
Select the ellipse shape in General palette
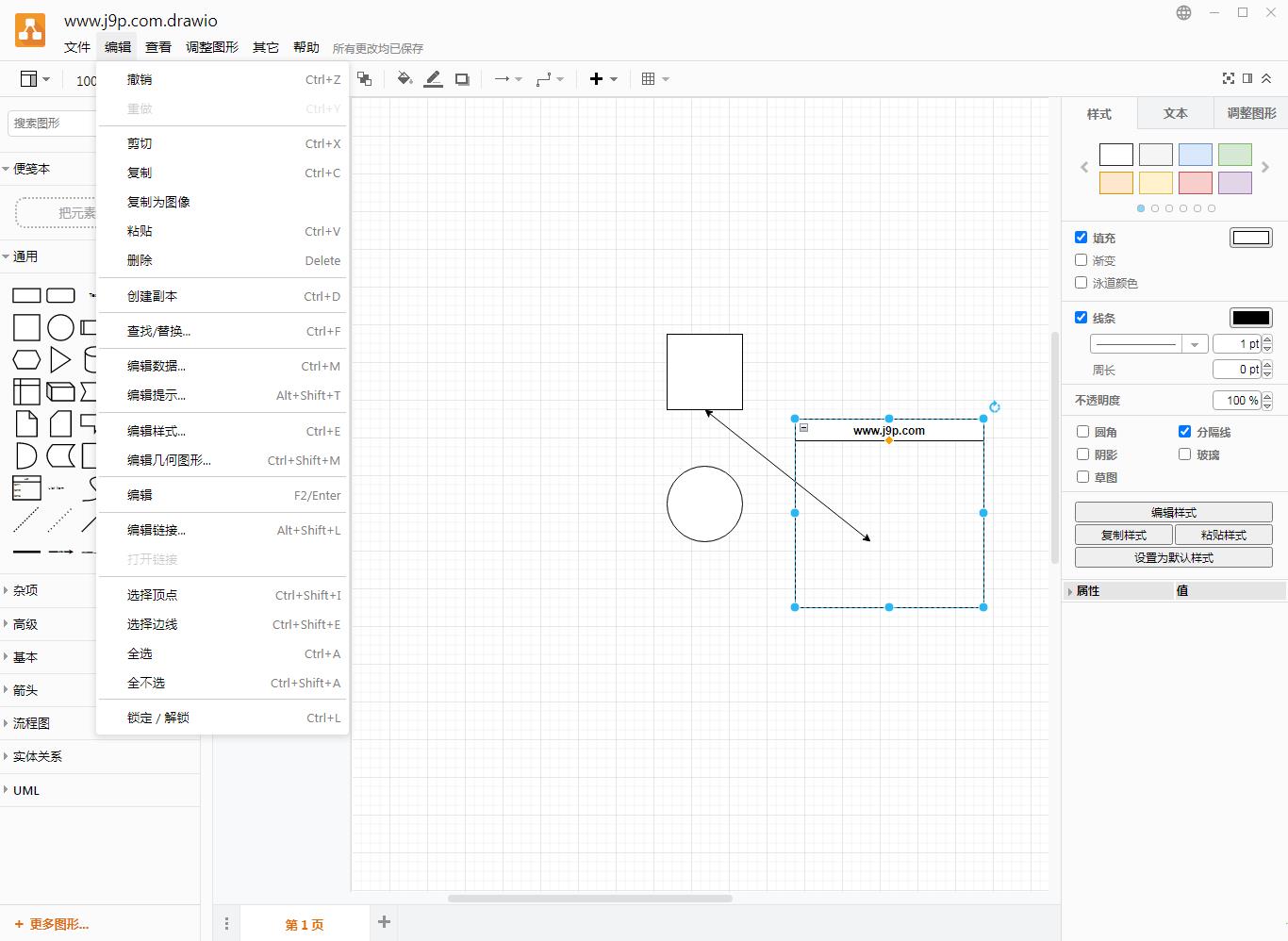(x=60, y=327)
